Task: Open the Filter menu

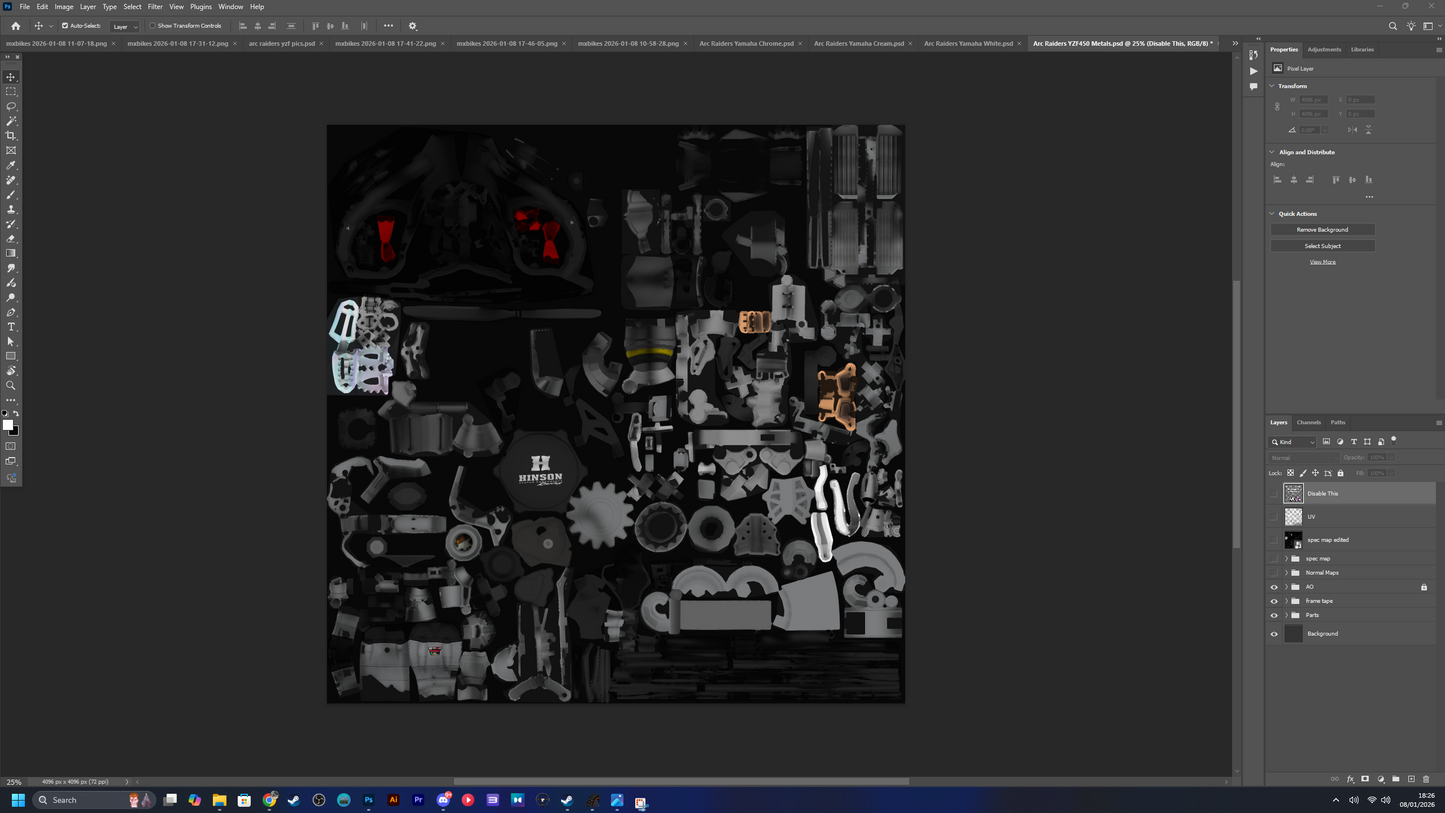Action: click(155, 7)
